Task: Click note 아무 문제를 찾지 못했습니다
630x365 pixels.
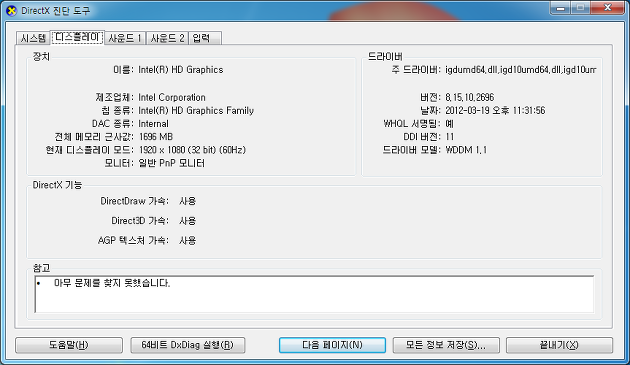Action: coord(112,283)
